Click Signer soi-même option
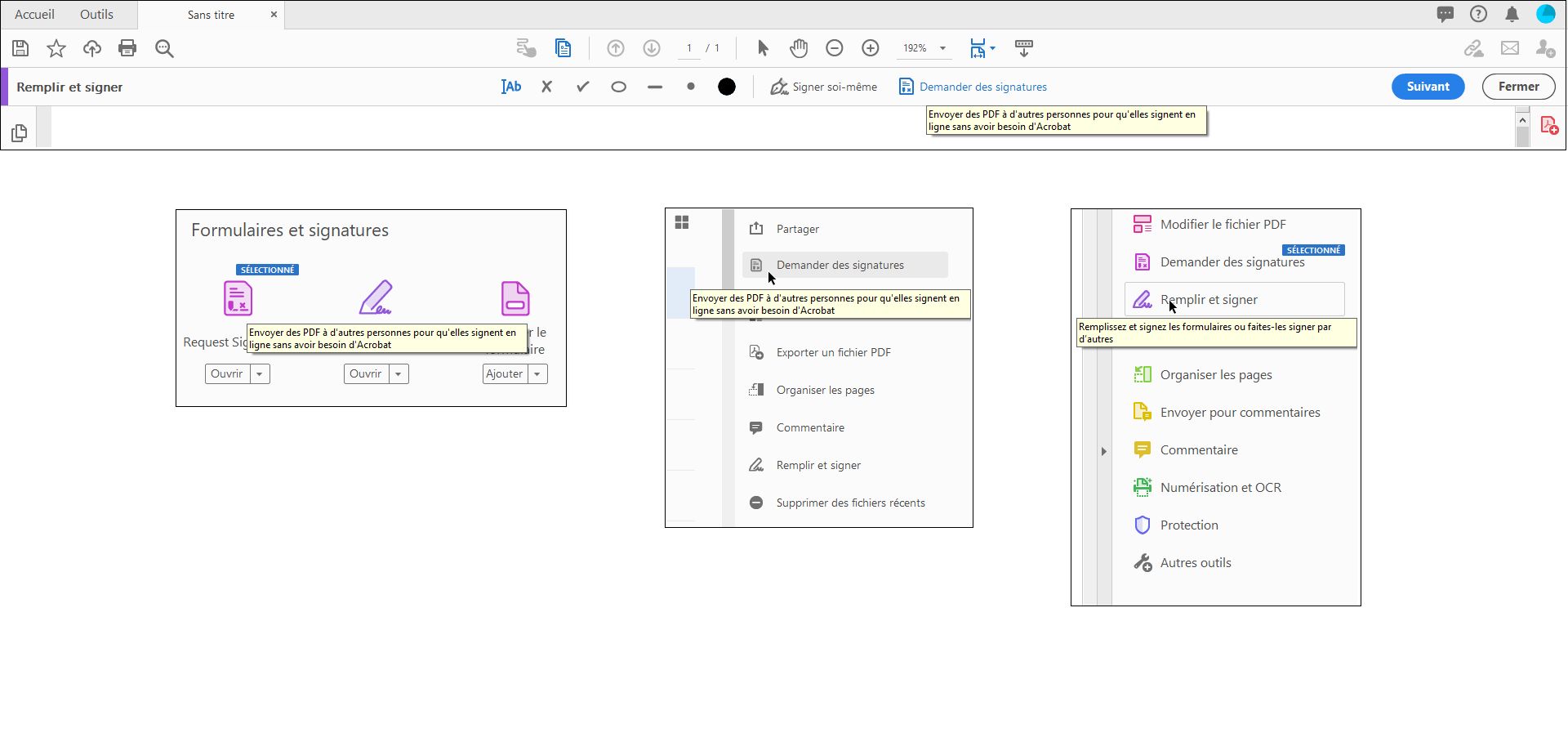 [823, 87]
